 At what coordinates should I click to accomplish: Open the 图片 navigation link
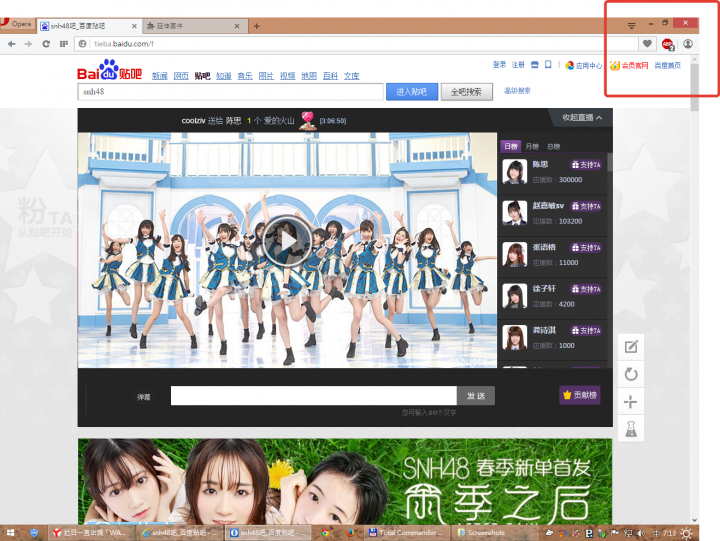tap(266, 76)
